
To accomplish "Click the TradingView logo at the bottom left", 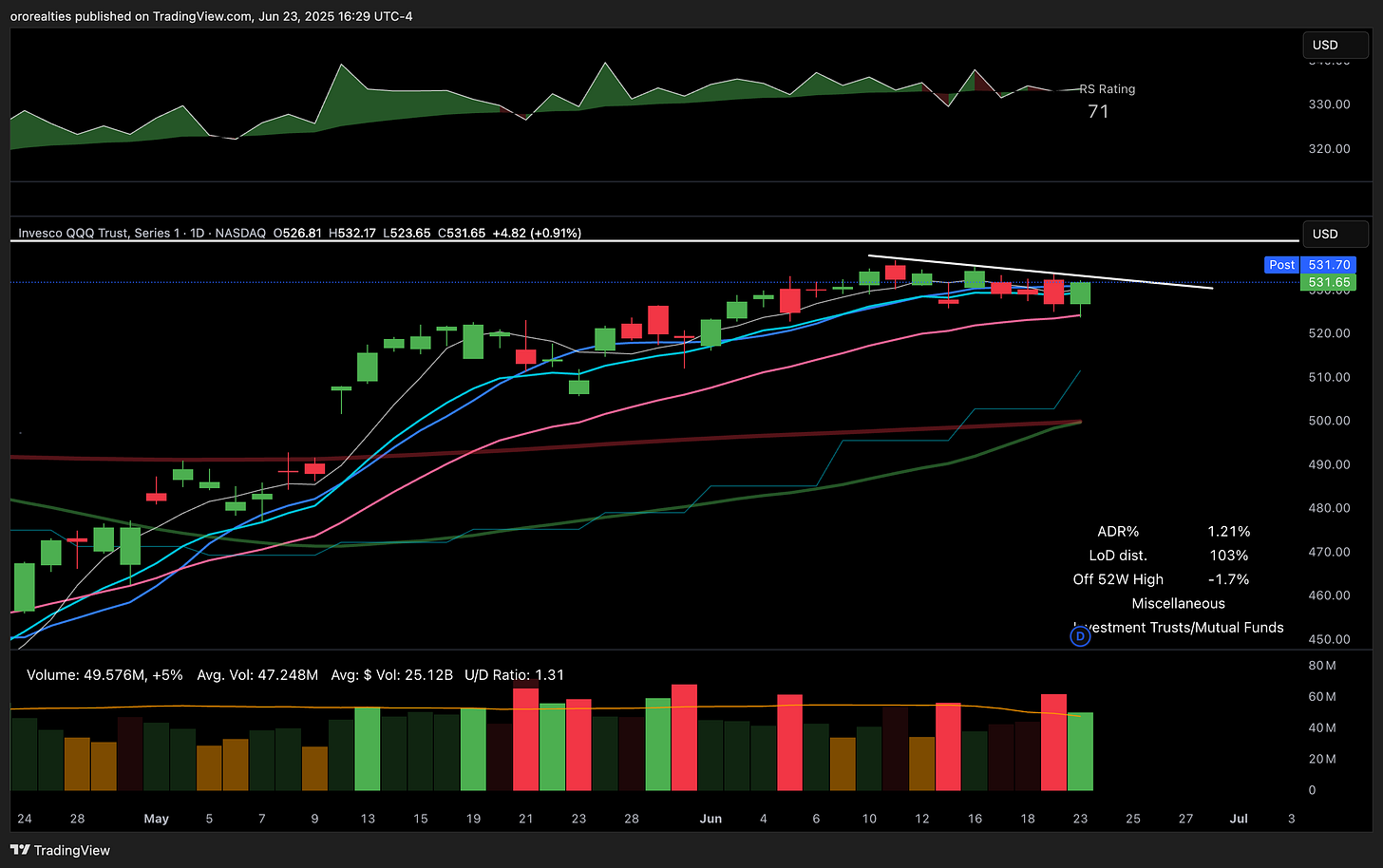I will coord(62,850).
